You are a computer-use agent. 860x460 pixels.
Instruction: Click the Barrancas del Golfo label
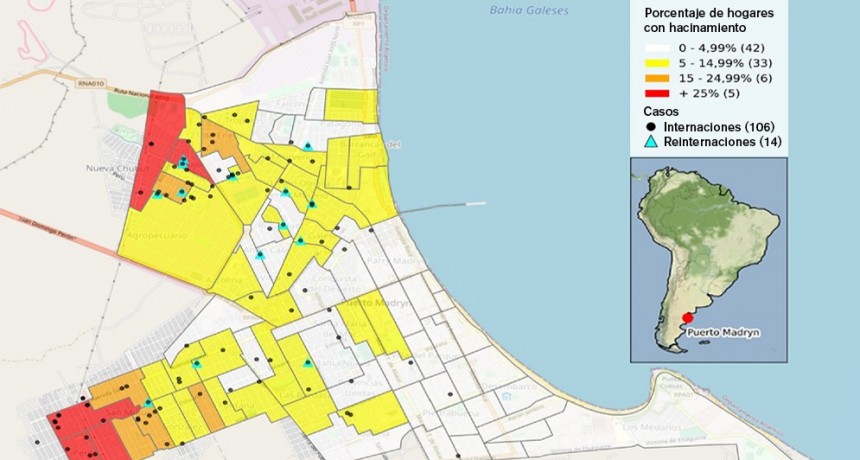click(370, 149)
